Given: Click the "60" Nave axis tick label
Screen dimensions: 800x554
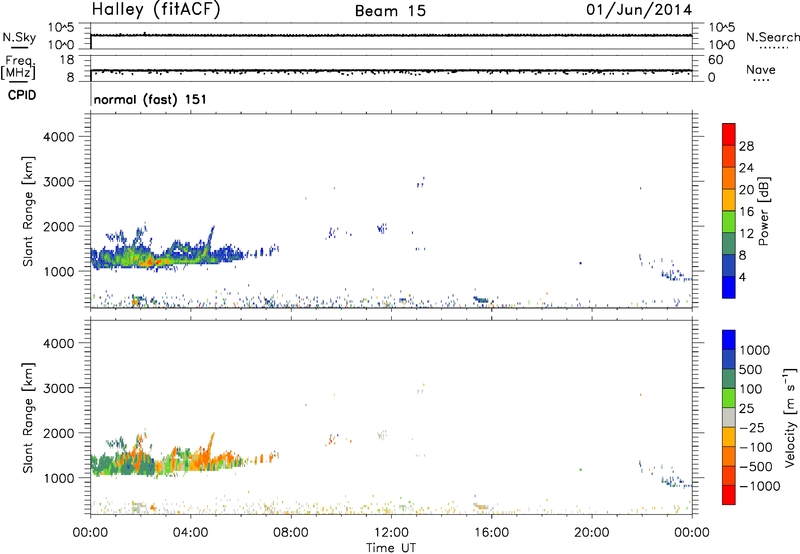Looking at the screenshot, I should [x=716, y=60].
